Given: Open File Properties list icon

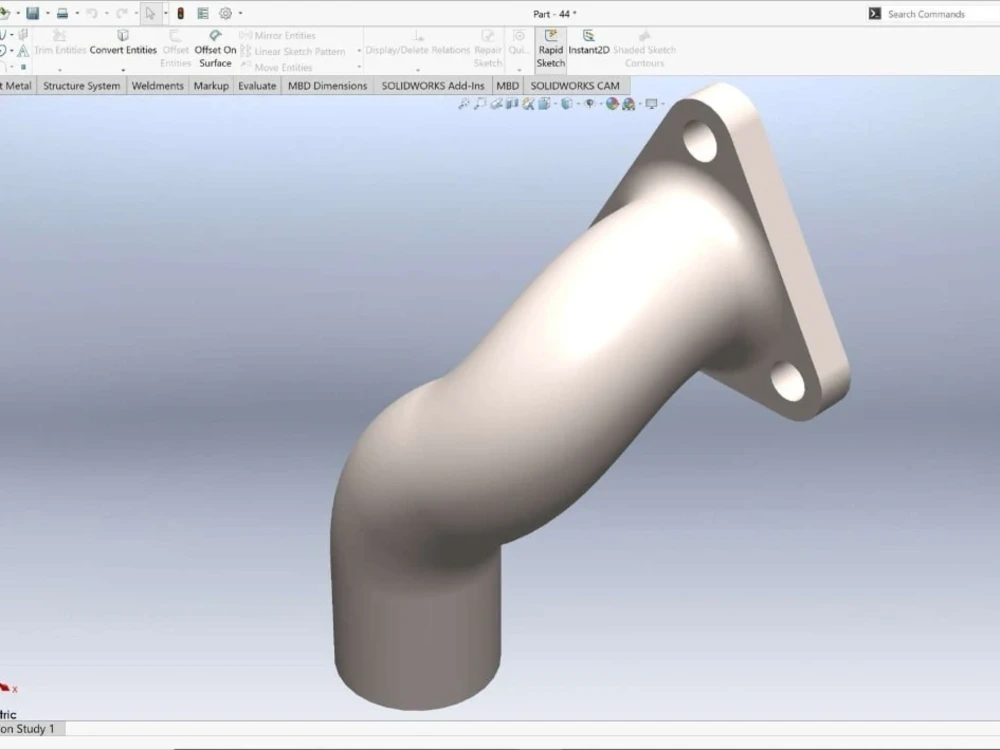Looking at the screenshot, I should [x=203, y=13].
